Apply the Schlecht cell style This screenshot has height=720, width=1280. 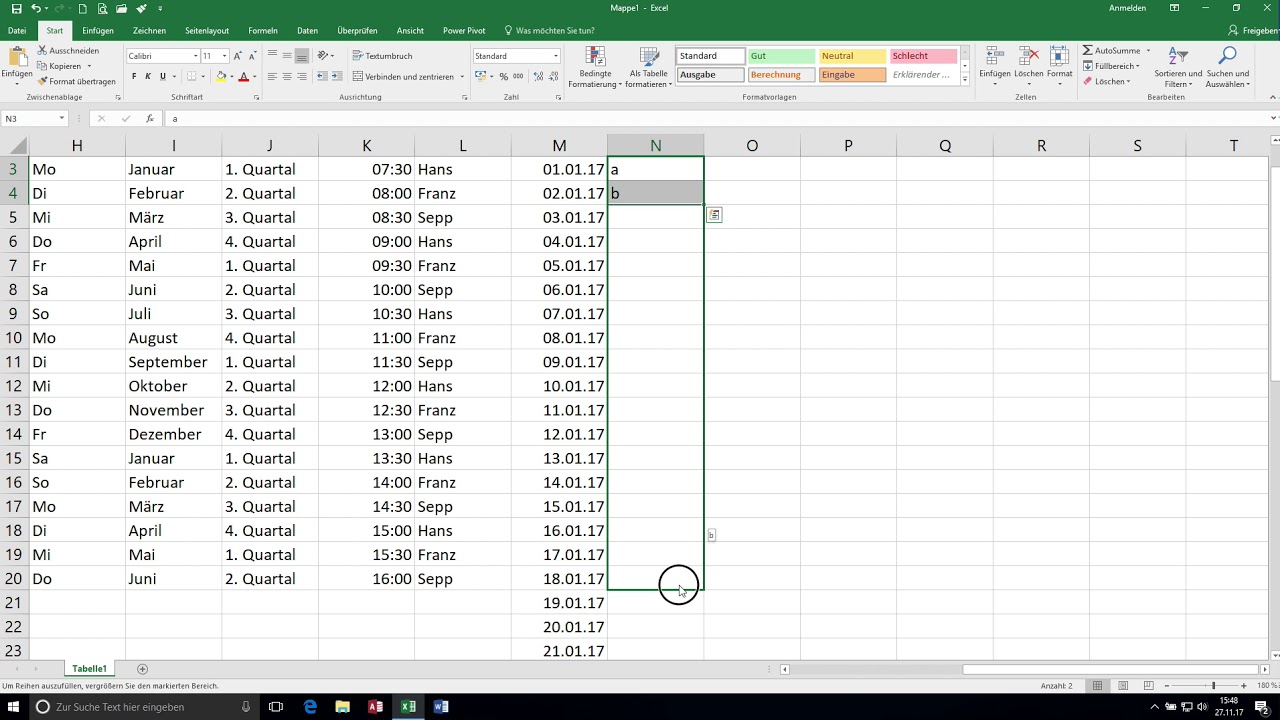pos(922,56)
